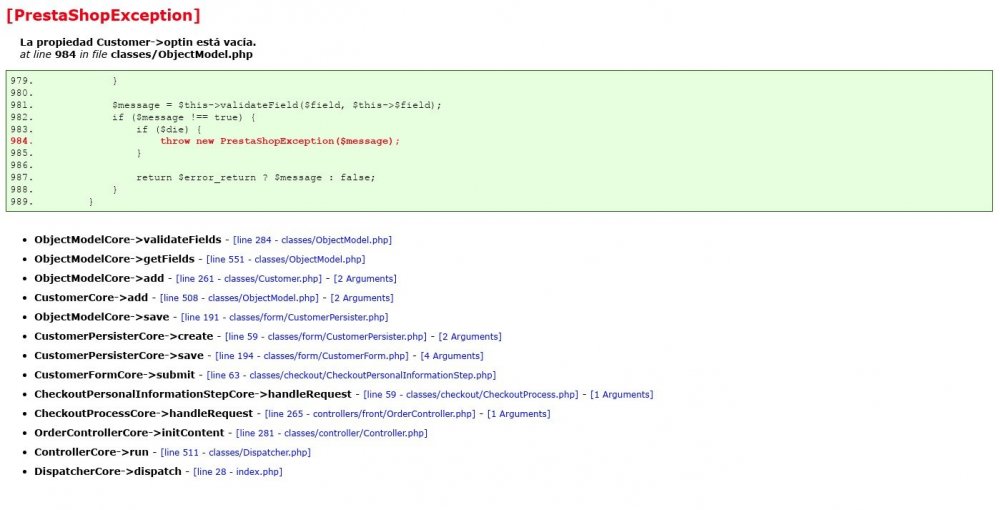Click the highlighted throw new PrestaShopException line
The height and width of the screenshot is (510, 1000).
click(x=280, y=141)
